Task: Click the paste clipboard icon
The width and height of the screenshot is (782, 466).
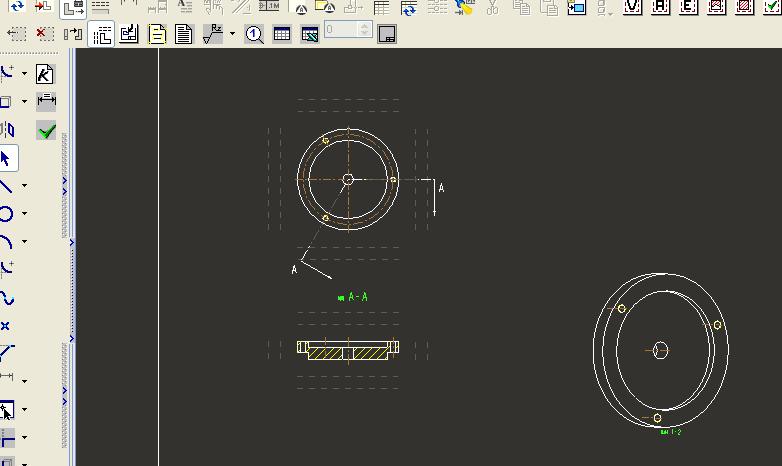Action: click(x=549, y=7)
